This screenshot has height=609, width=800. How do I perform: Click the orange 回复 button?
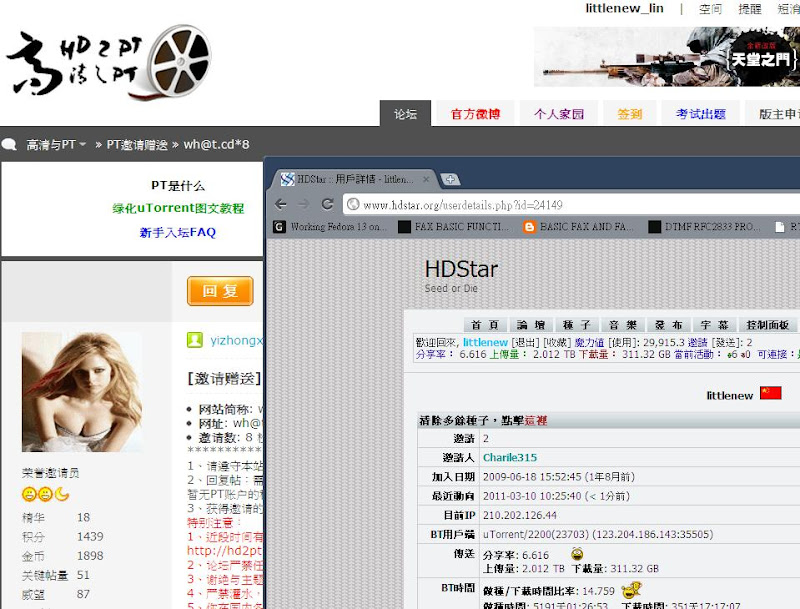[220, 291]
